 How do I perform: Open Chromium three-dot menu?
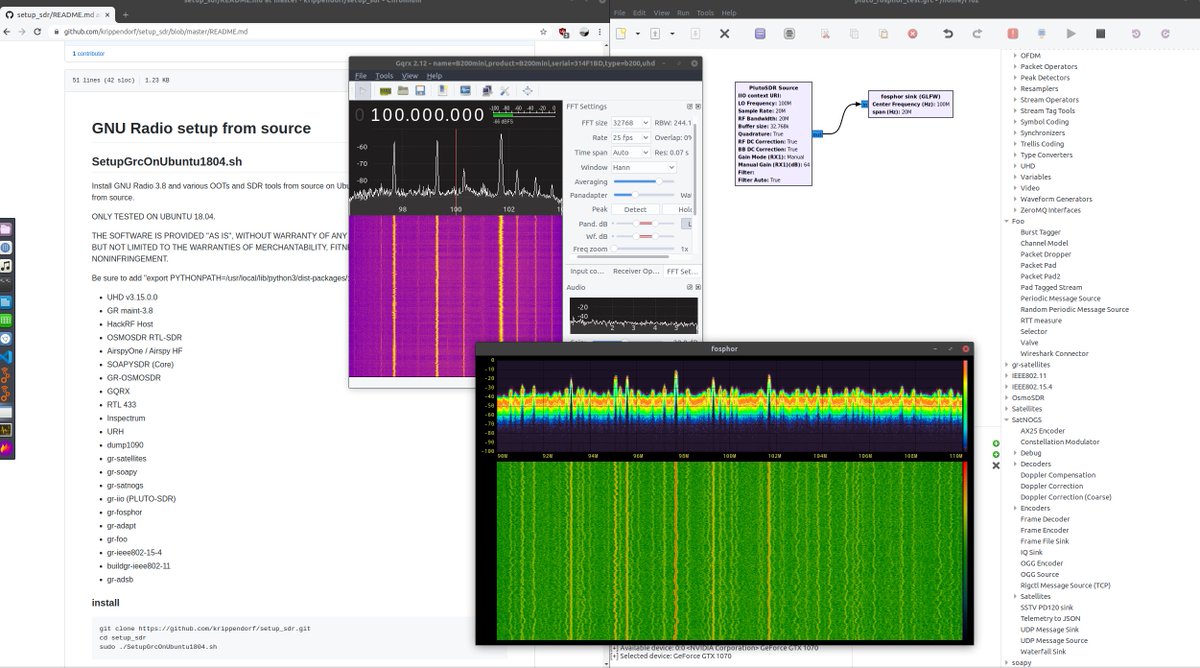(x=599, y=32)
